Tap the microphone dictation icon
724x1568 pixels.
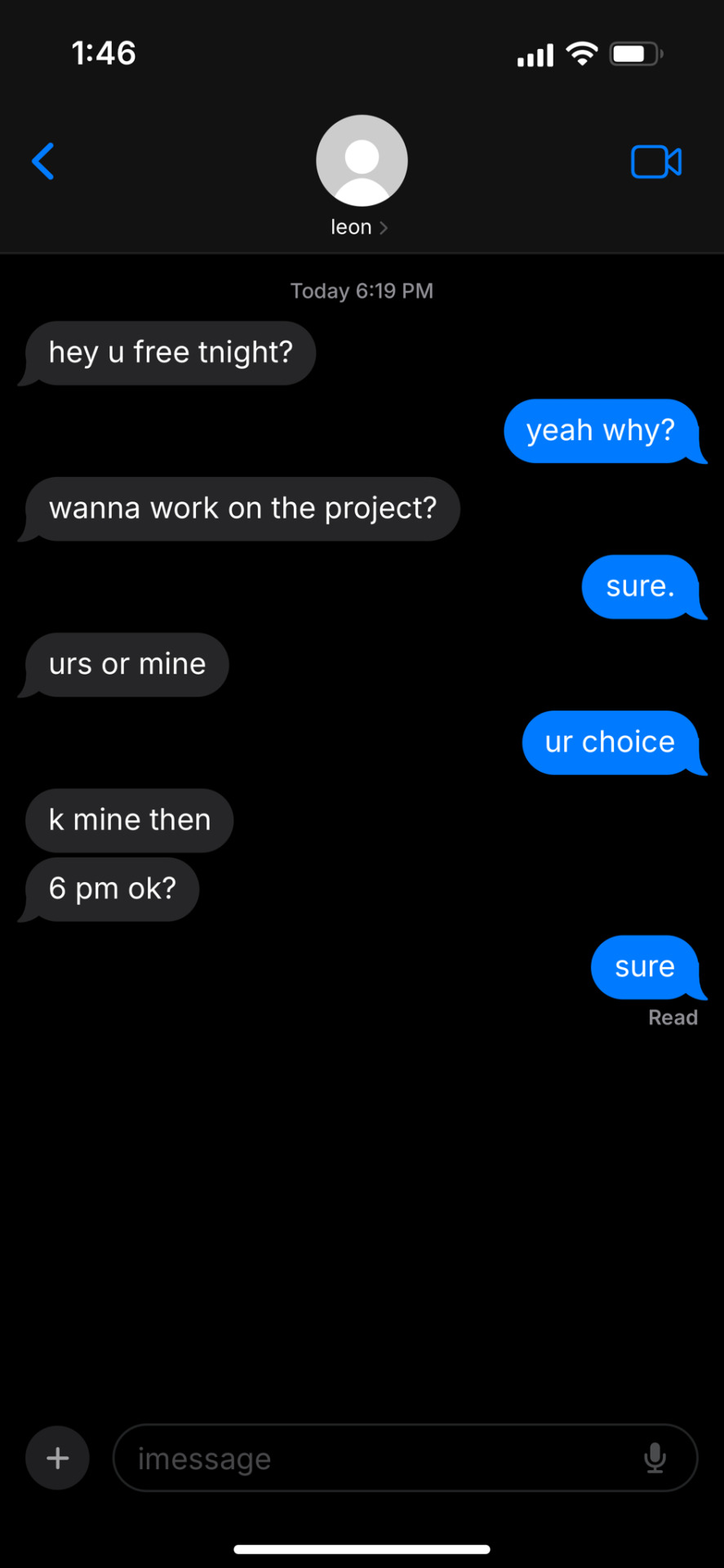point(655,1458)
